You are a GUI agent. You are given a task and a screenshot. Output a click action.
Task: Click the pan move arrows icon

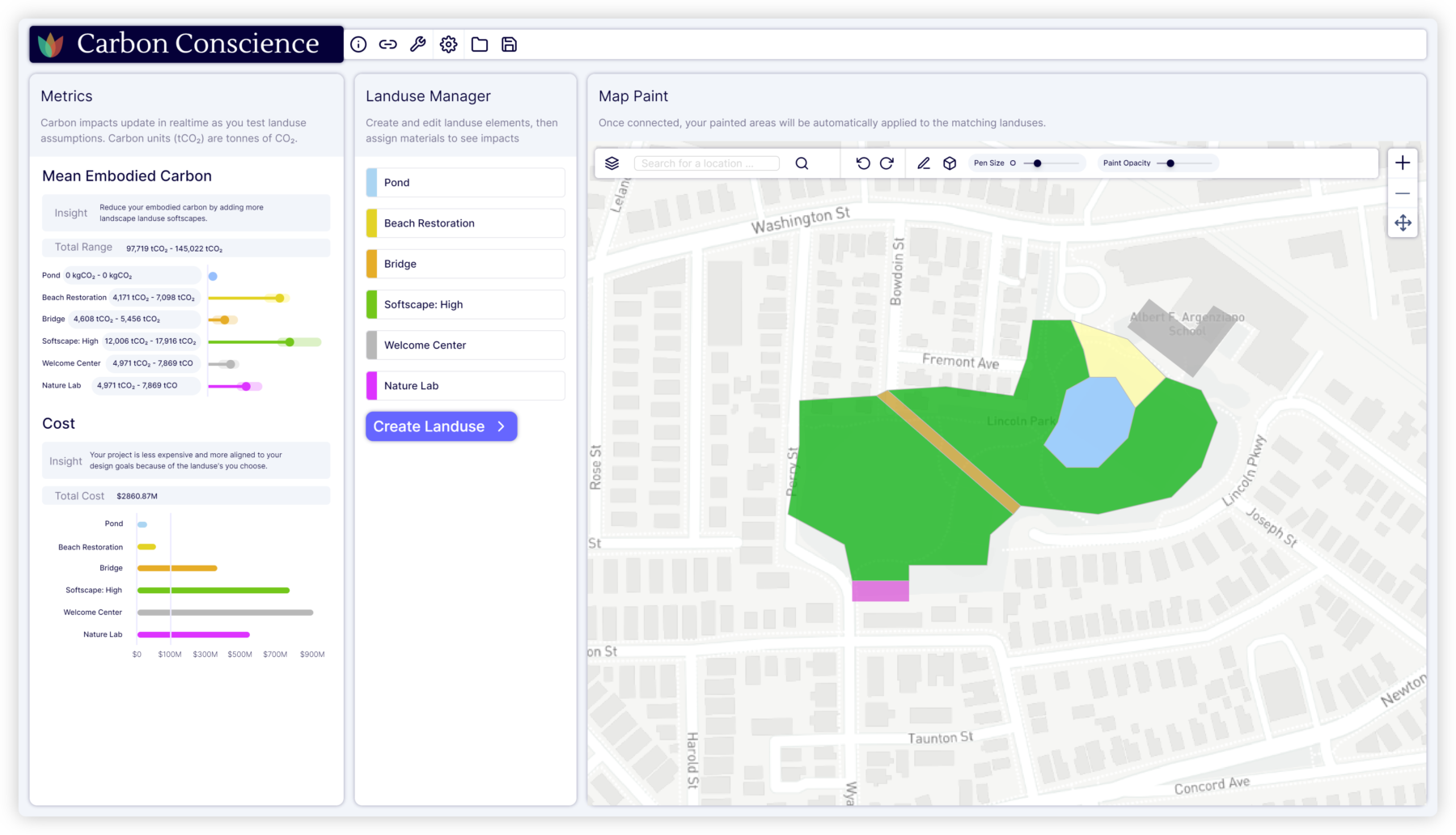pos(1403,223)
